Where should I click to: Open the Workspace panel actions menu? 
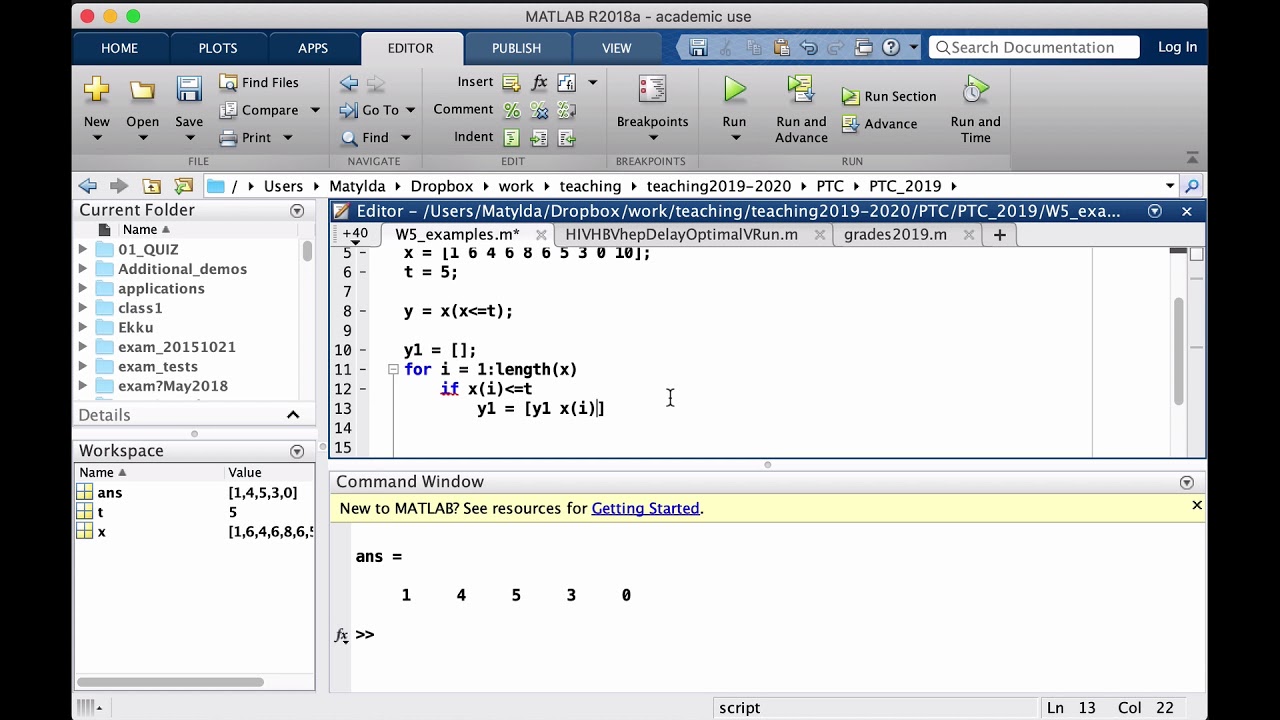click(x=297, y=451)
